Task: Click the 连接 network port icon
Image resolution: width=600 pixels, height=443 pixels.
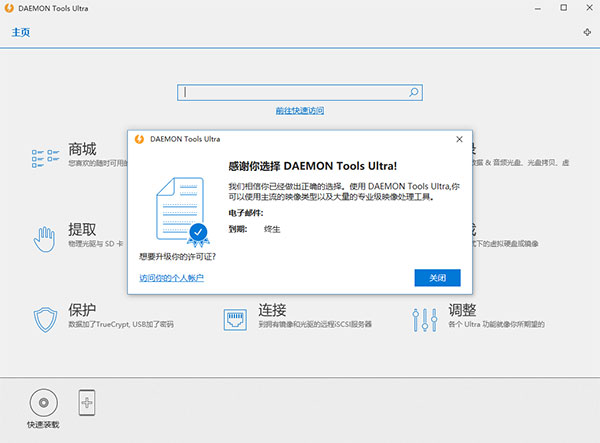Action: pyautogui.click(x=235, y=319)
